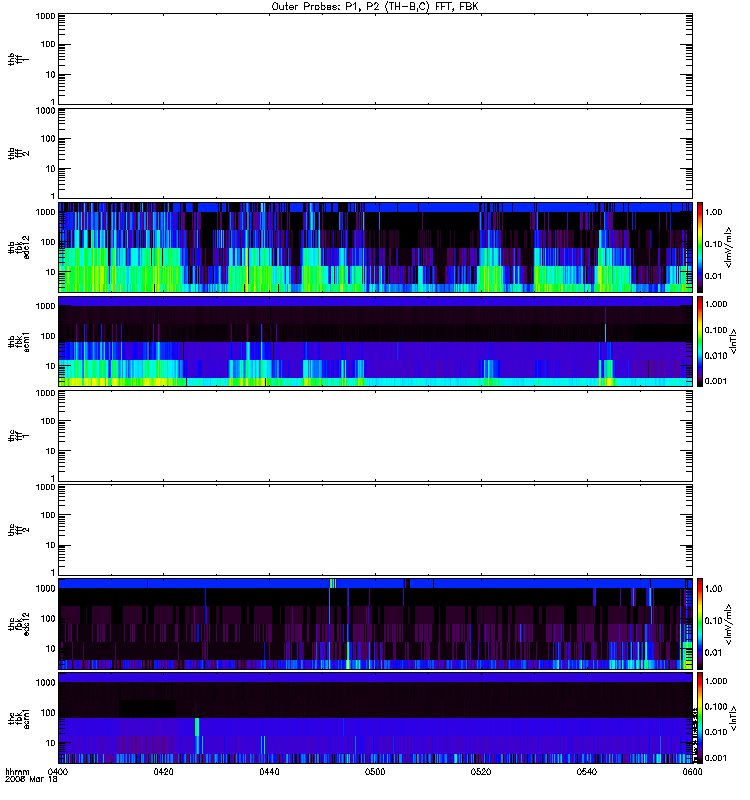Click the <|mV/m|> unit label beside thb edc12 color bar
The height and width of the screenshot is (800, 750).
click(x=729, y=247)
